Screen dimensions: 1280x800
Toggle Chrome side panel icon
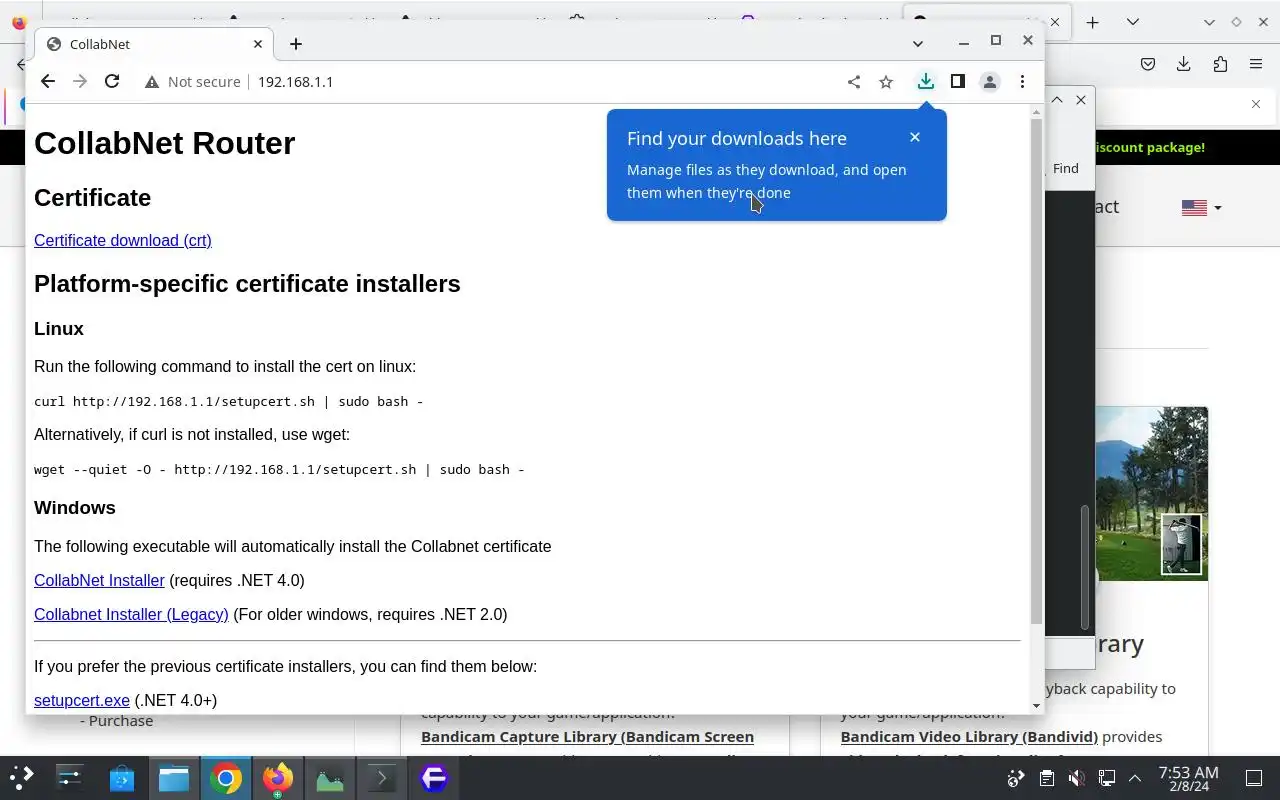(x=958, y=82)
